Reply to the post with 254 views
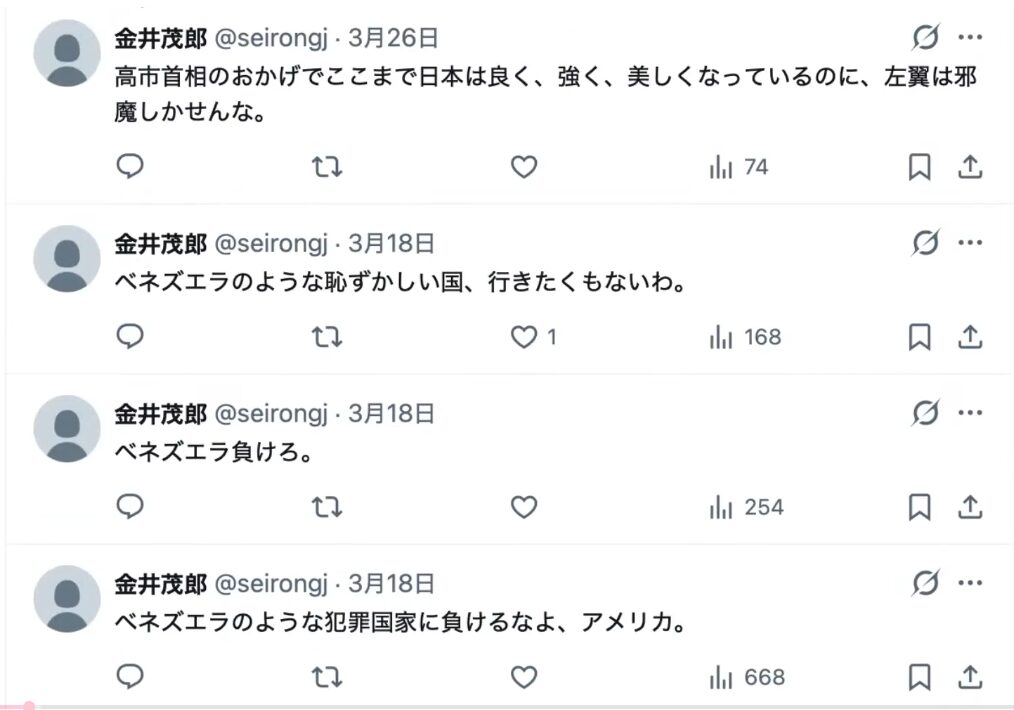Screen dimensions: 1014x710 (x=131, y=507)
